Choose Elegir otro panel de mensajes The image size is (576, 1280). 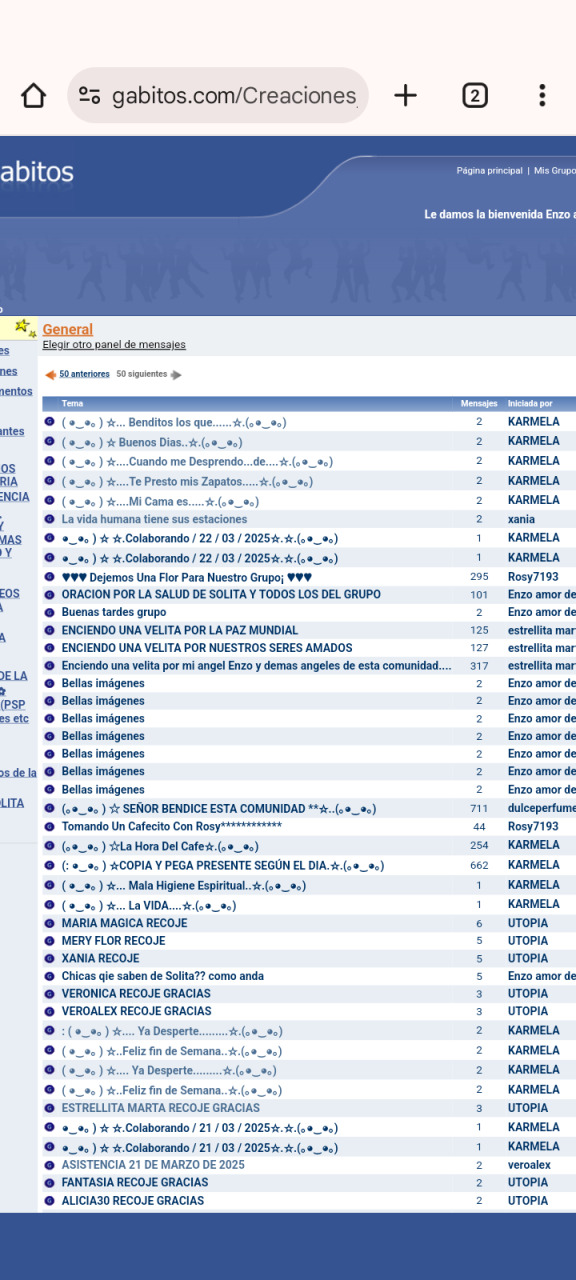(114, 345)
